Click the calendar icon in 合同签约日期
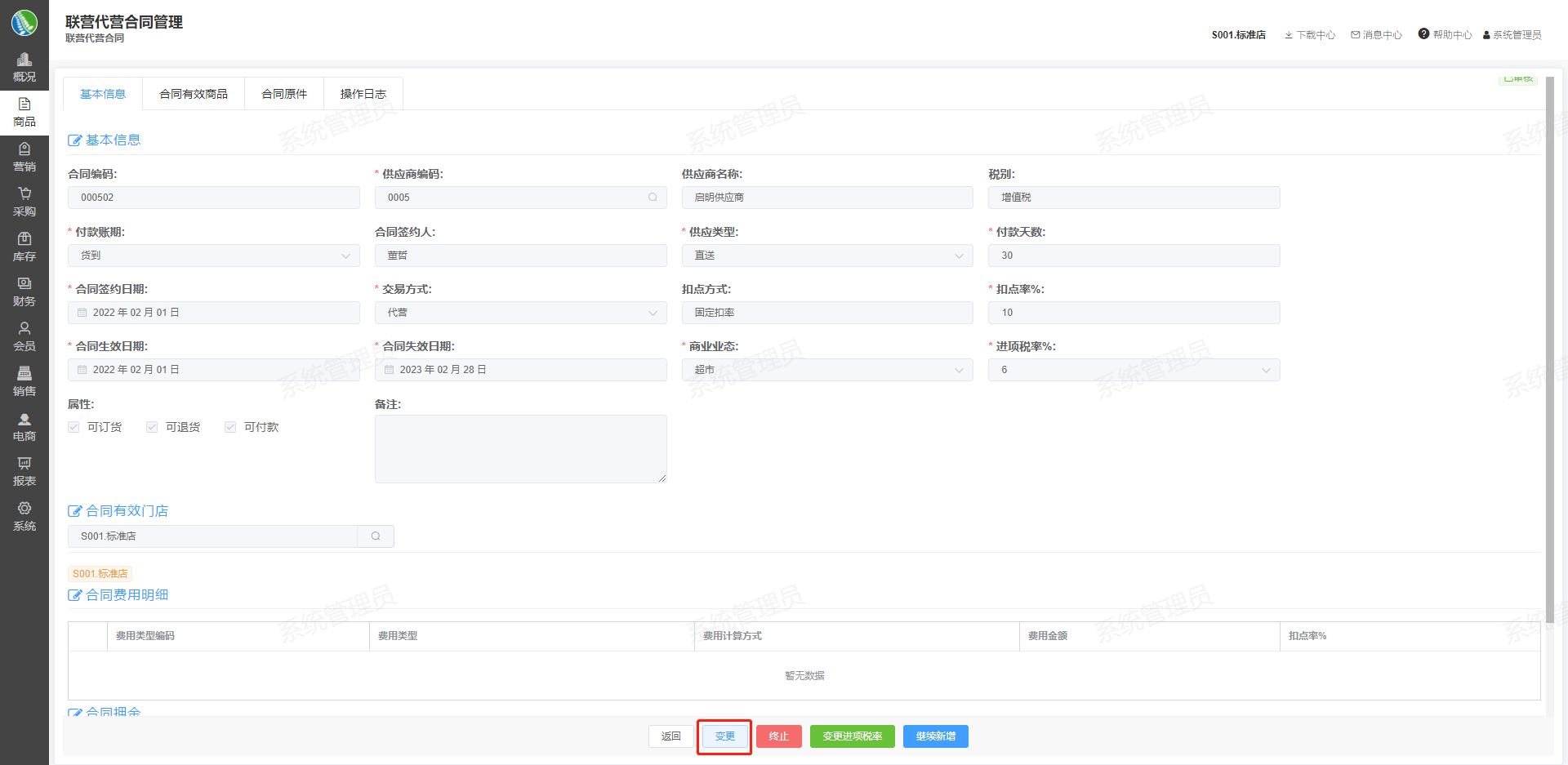This screenshot has width=1568, height=765. pos(82,313)
